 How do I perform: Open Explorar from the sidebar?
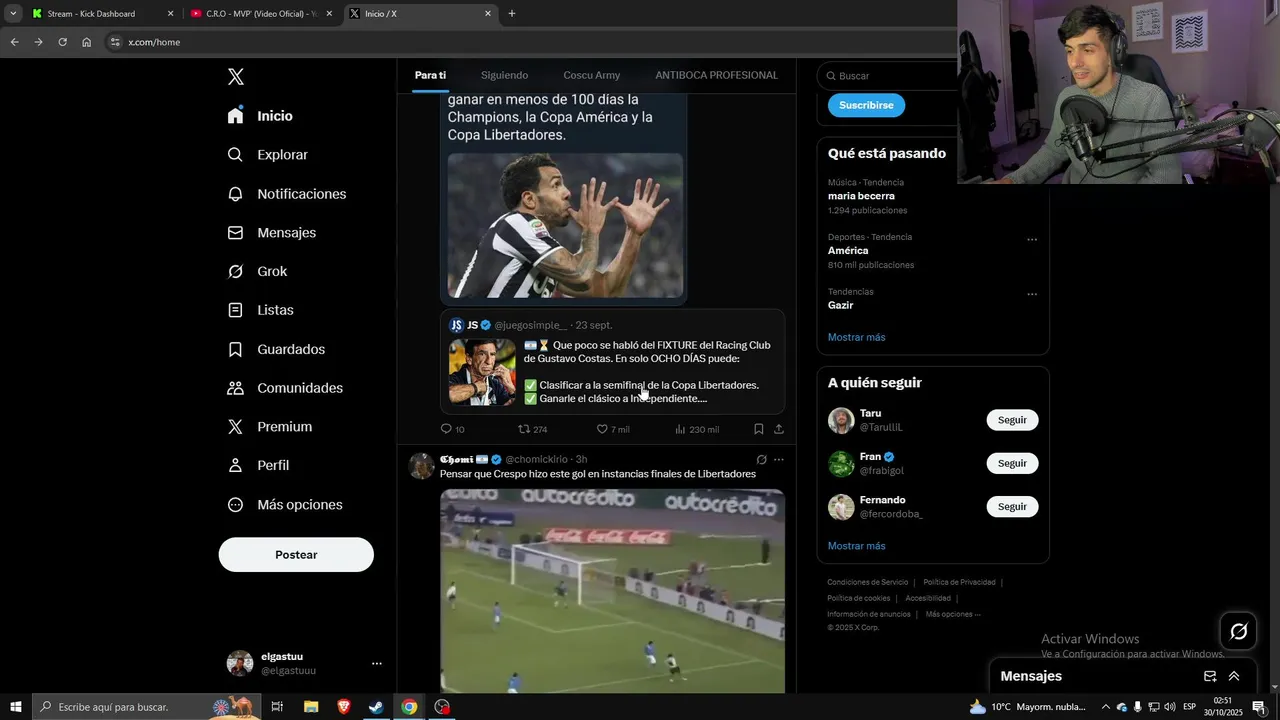tap(267, 155)
